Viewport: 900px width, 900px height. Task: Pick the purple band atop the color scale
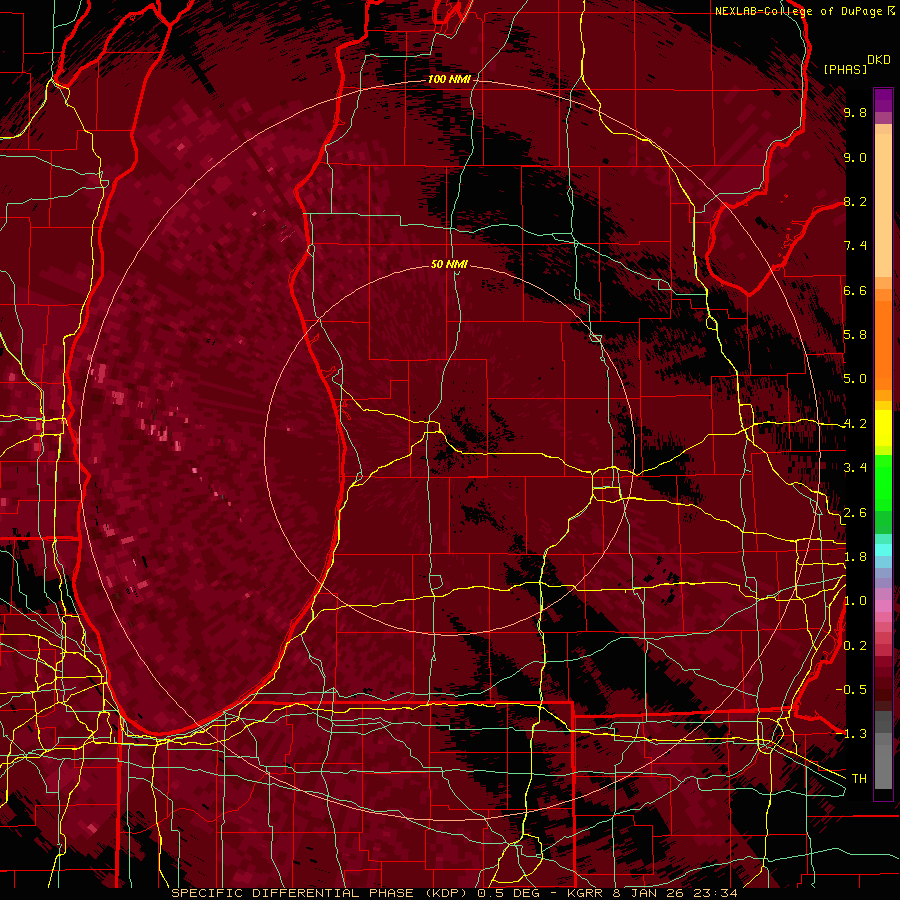click(x=883, y=101)
